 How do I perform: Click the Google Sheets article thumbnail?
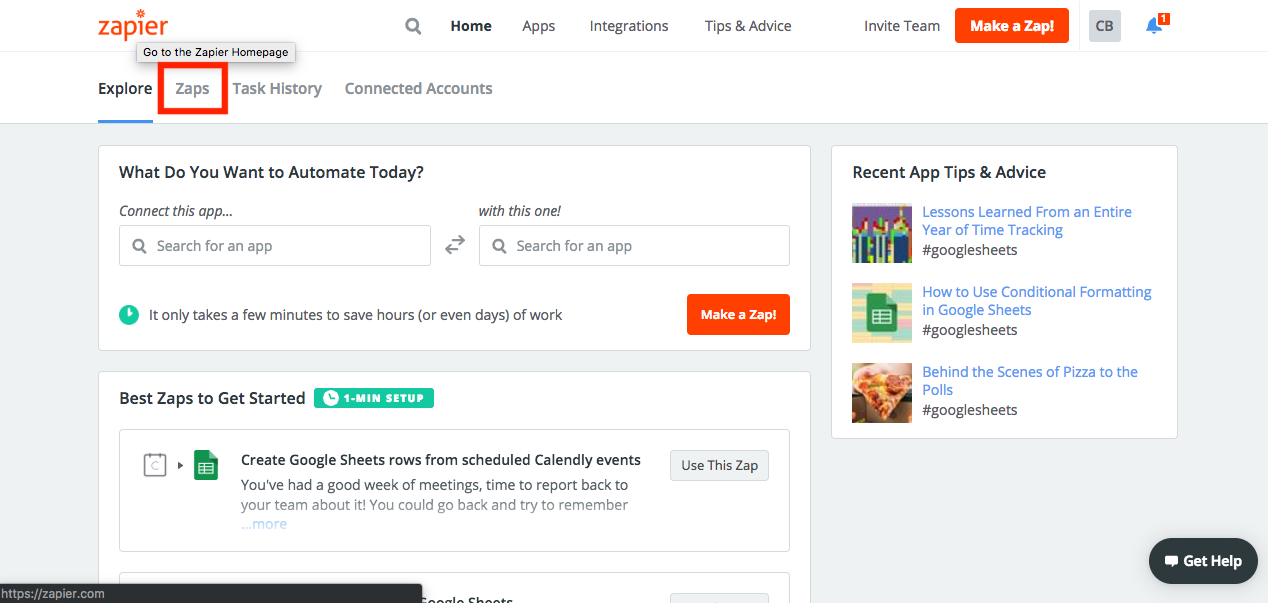pyautogui.click(x=882, y=313)
